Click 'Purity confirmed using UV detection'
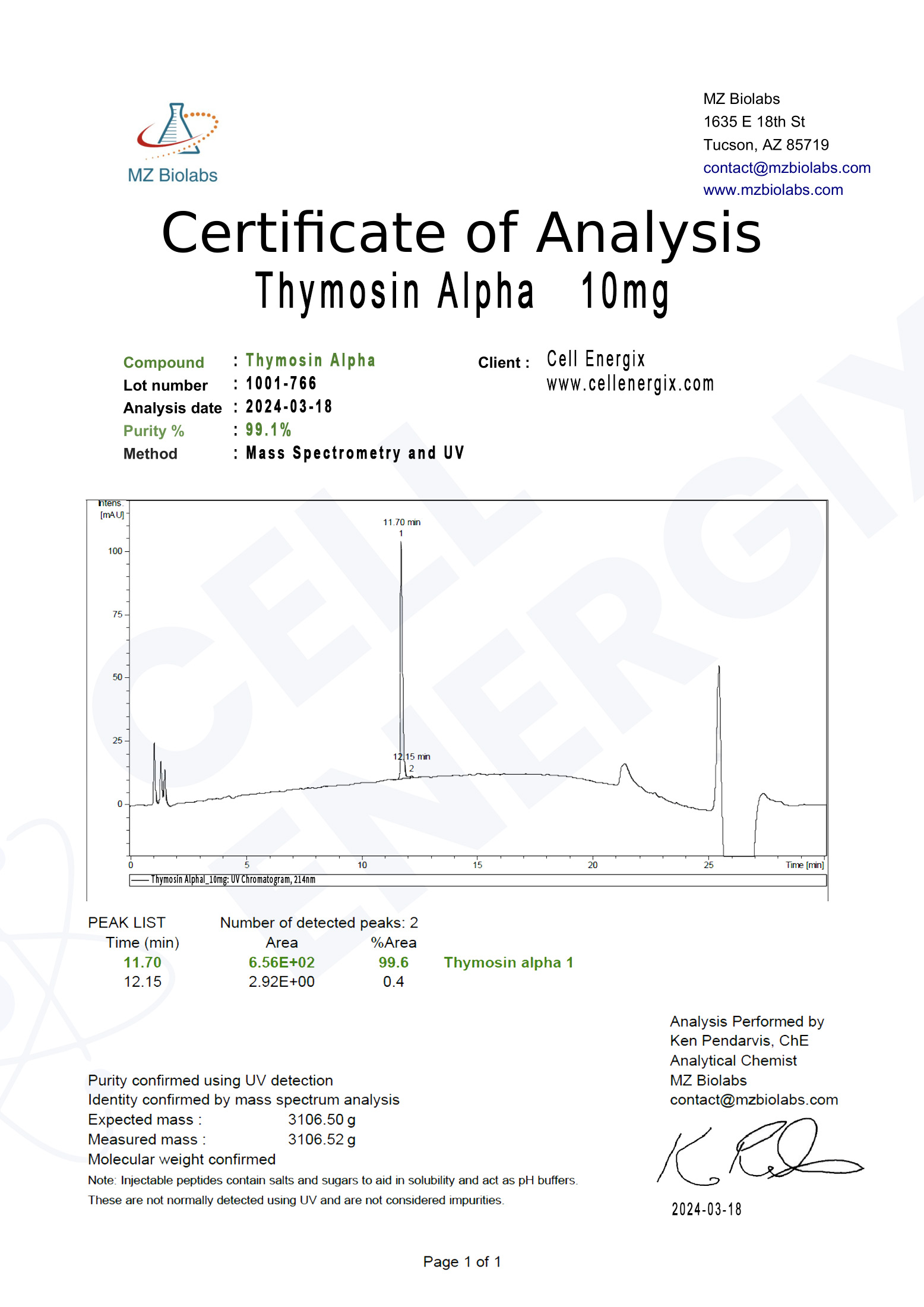 (x=211, y=1080)
